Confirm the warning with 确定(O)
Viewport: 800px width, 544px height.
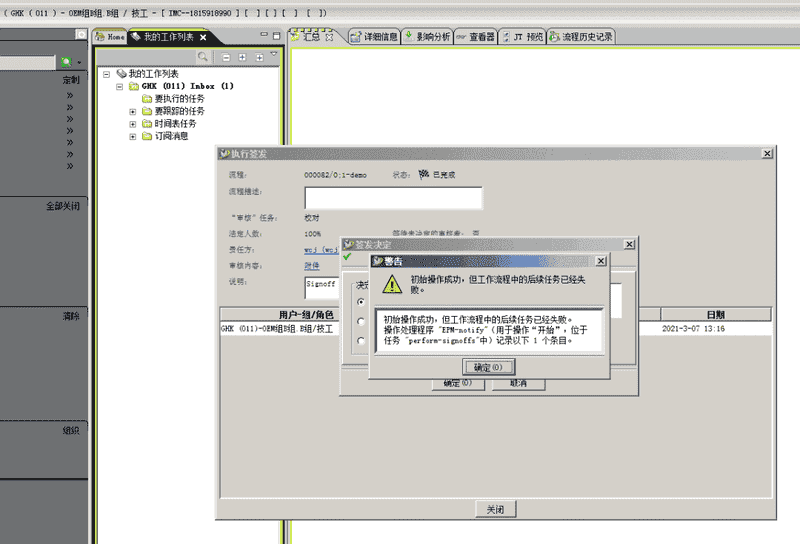tap(488, 367)
